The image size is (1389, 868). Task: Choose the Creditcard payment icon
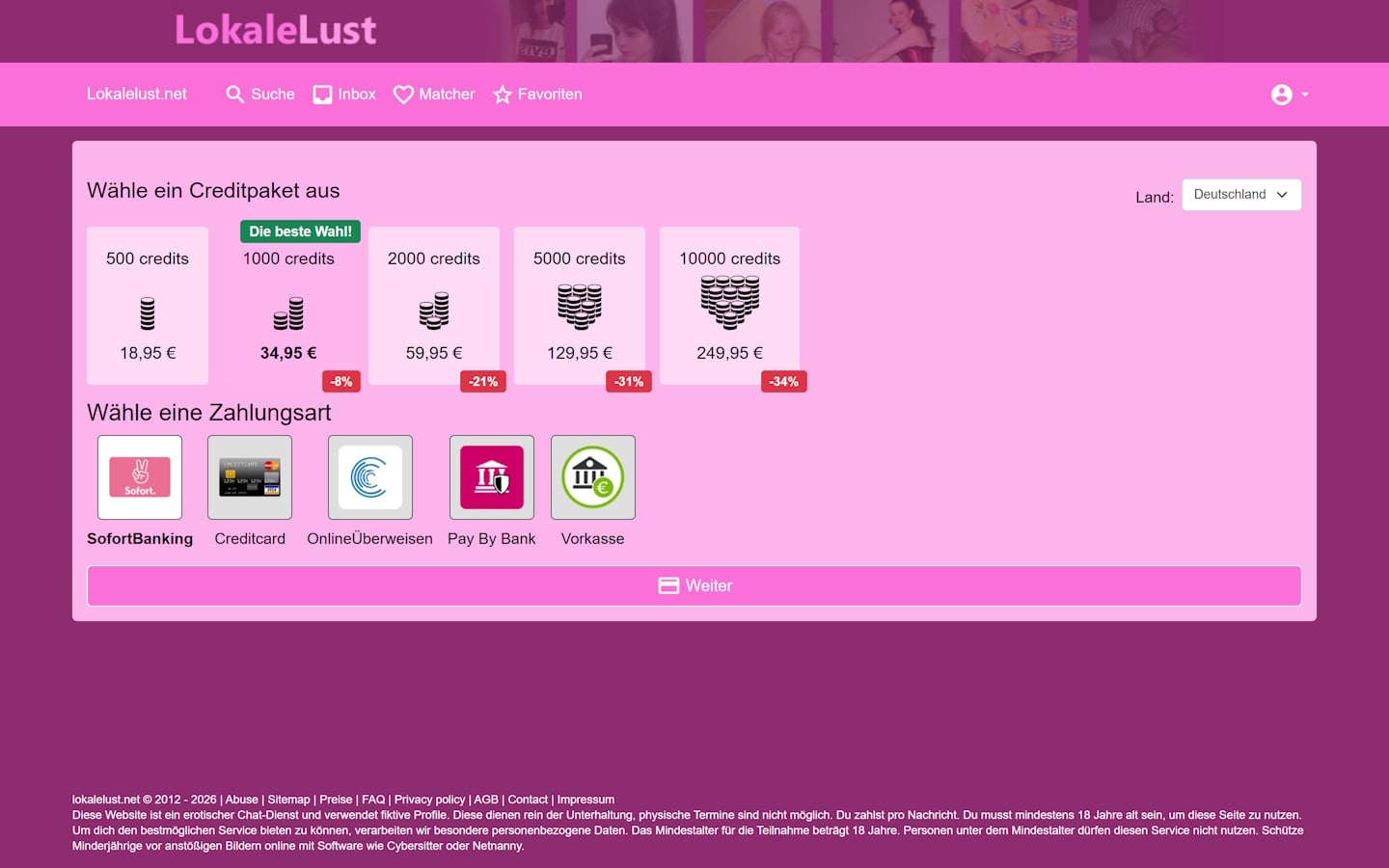[x=250, y=477]
